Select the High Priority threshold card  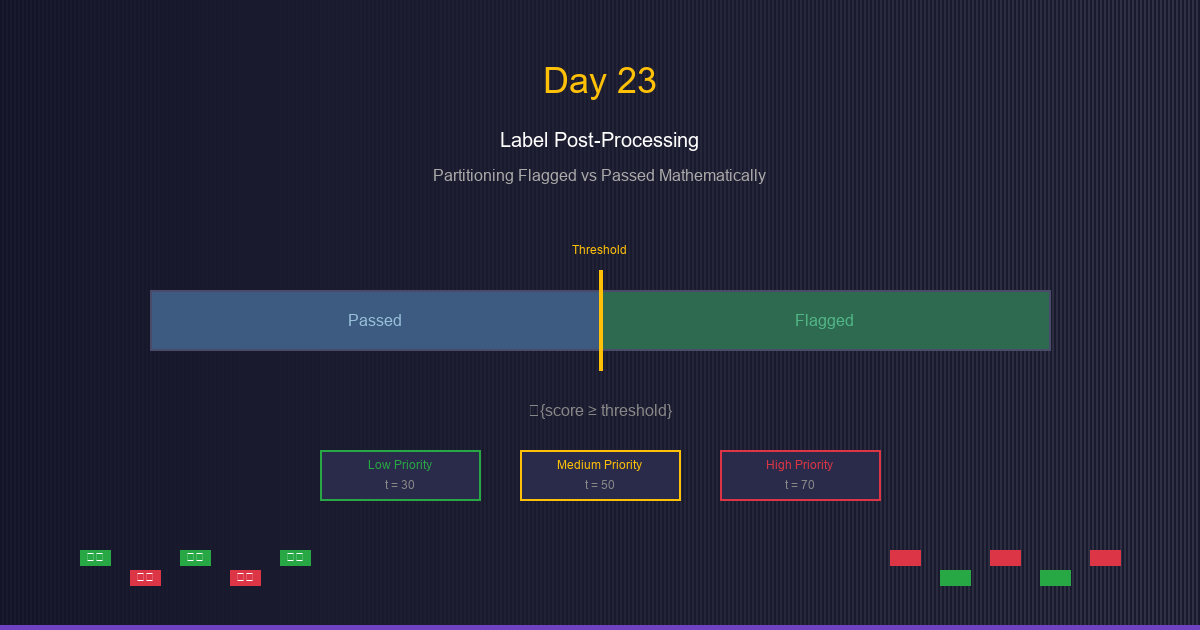(800, 475)
